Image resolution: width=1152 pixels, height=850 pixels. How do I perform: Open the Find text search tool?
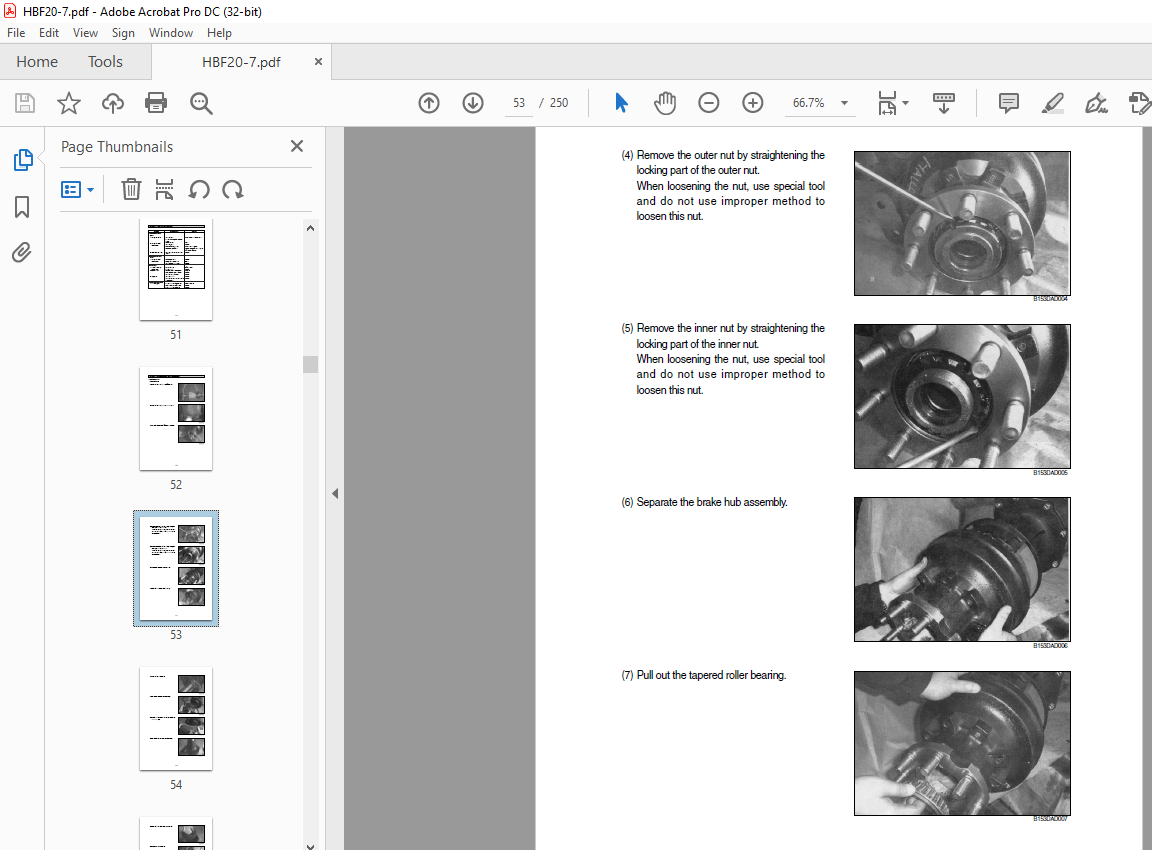[x=201, y=103]
